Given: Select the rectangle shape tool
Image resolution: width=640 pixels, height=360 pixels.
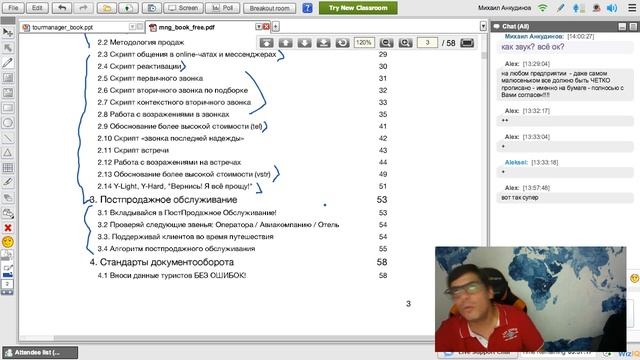Looking at the screenshot, I should (x=8, y=108).
